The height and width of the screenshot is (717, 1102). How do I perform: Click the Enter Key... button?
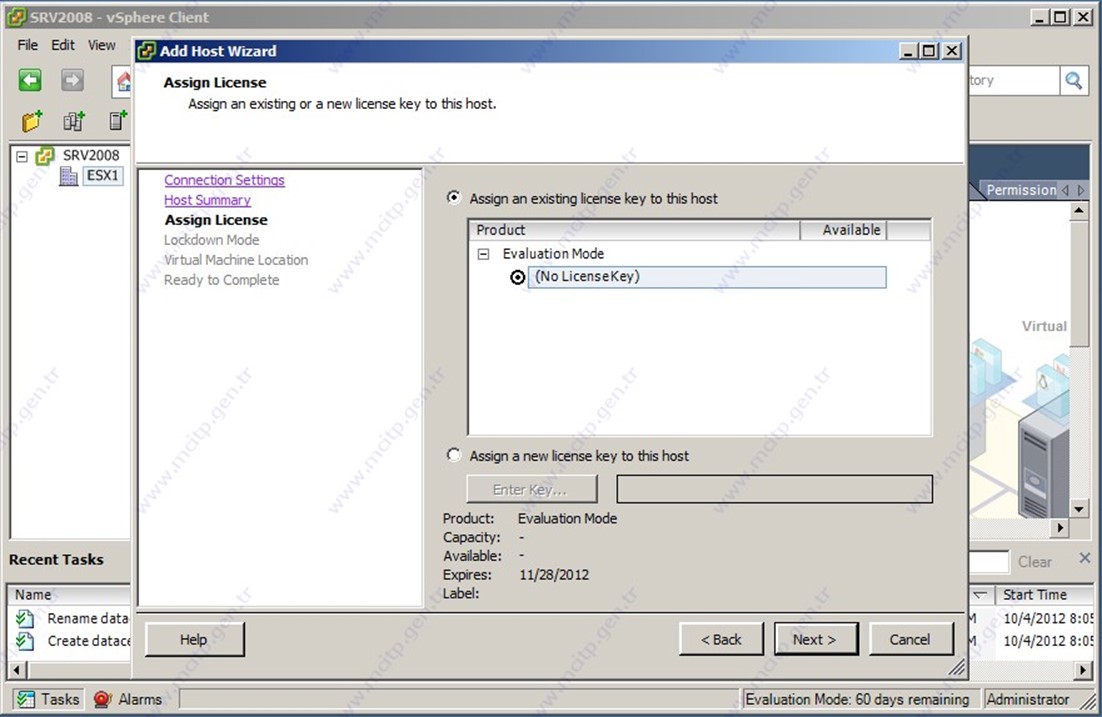531,489
